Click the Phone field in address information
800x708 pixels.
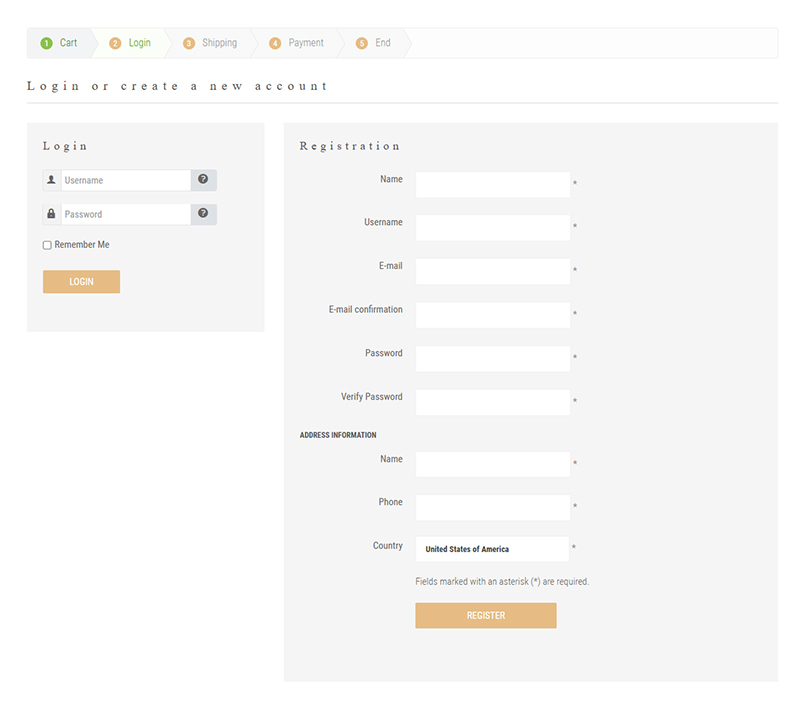(492, 507)
